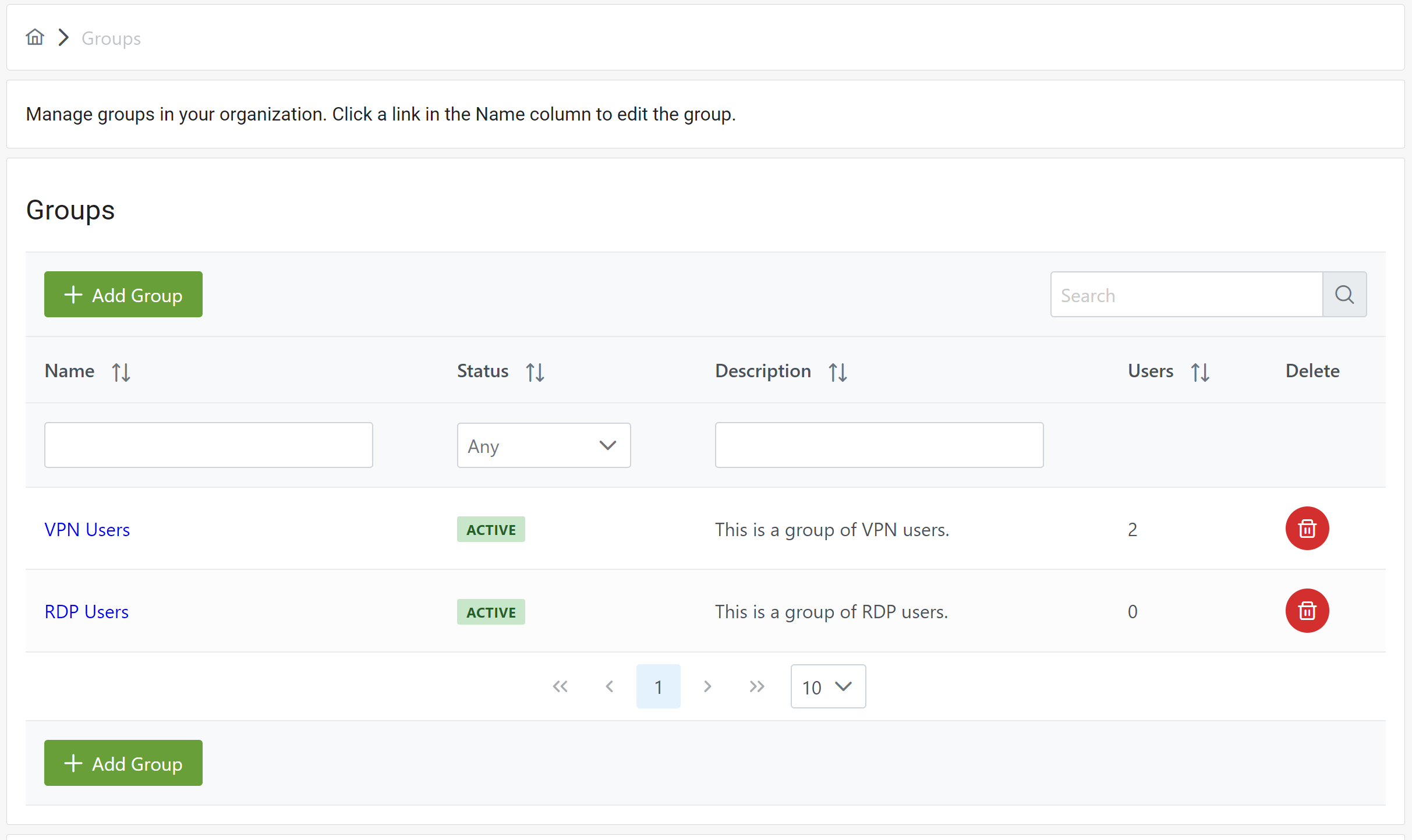
Task: Delete the RDP Users group
Action: (1307, 611)
